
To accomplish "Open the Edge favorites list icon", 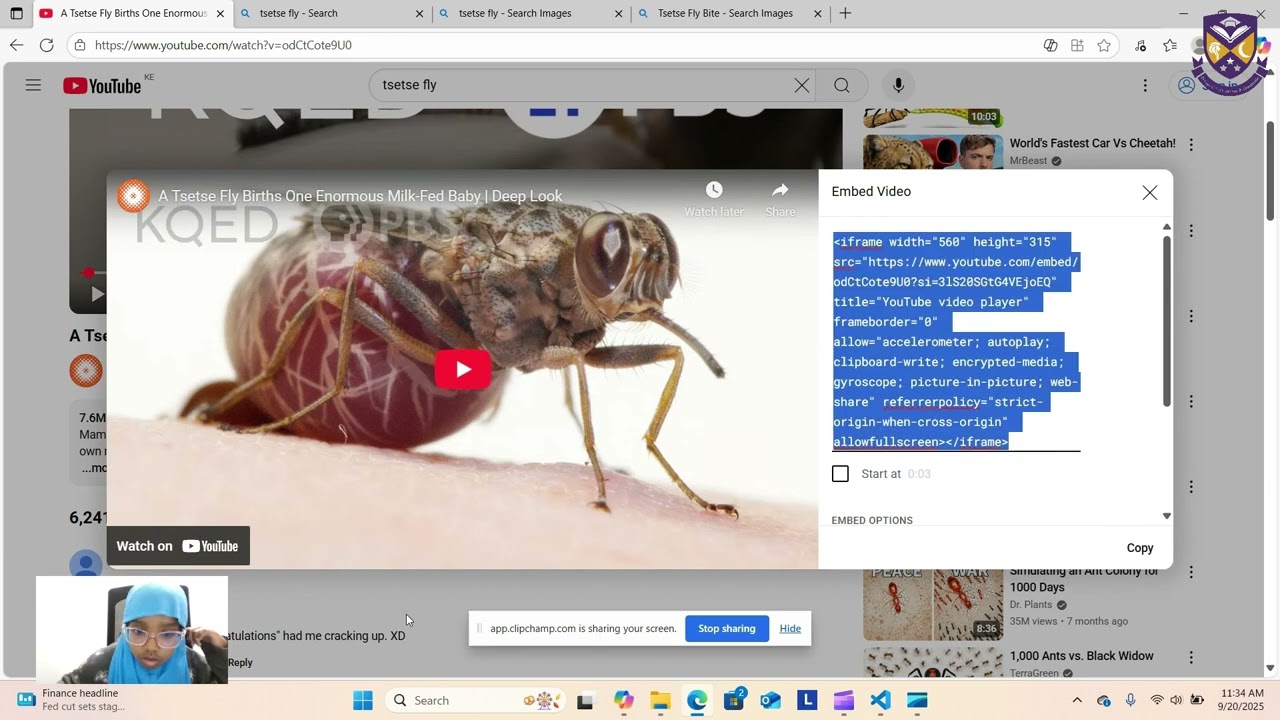I will coord(1170,45).
